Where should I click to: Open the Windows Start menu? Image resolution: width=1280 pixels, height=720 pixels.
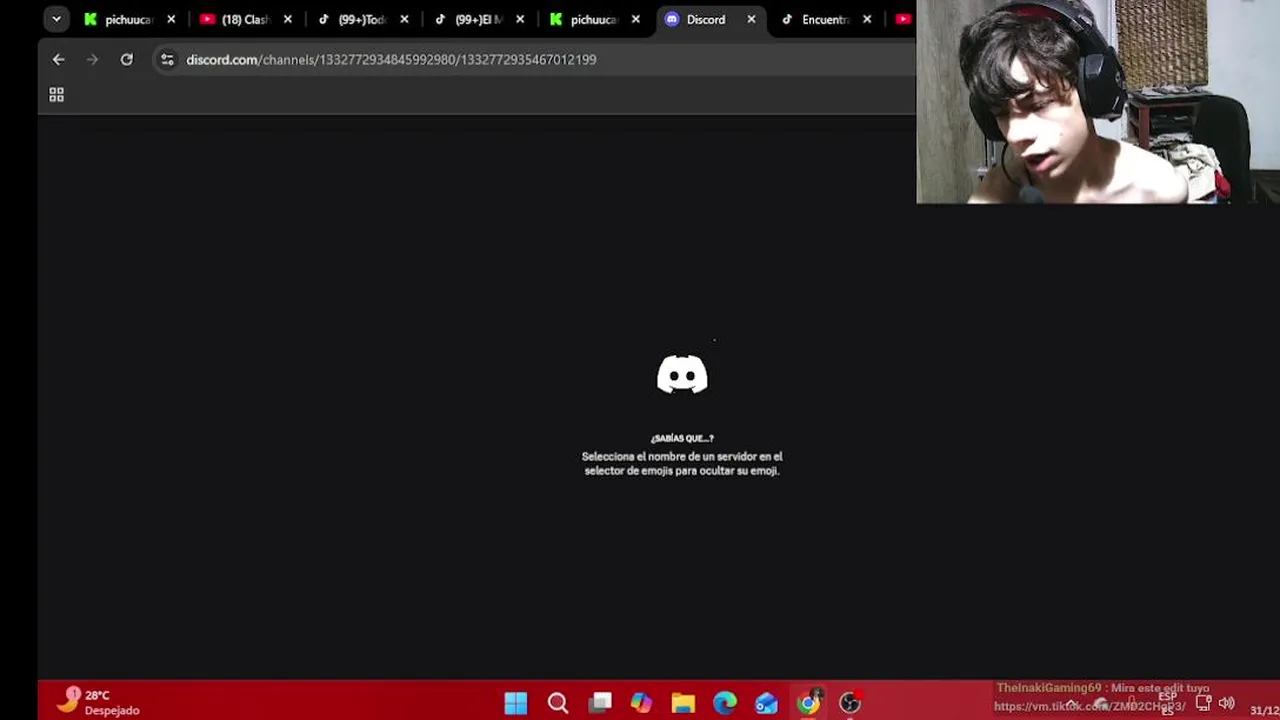click(x=516, y=703)
